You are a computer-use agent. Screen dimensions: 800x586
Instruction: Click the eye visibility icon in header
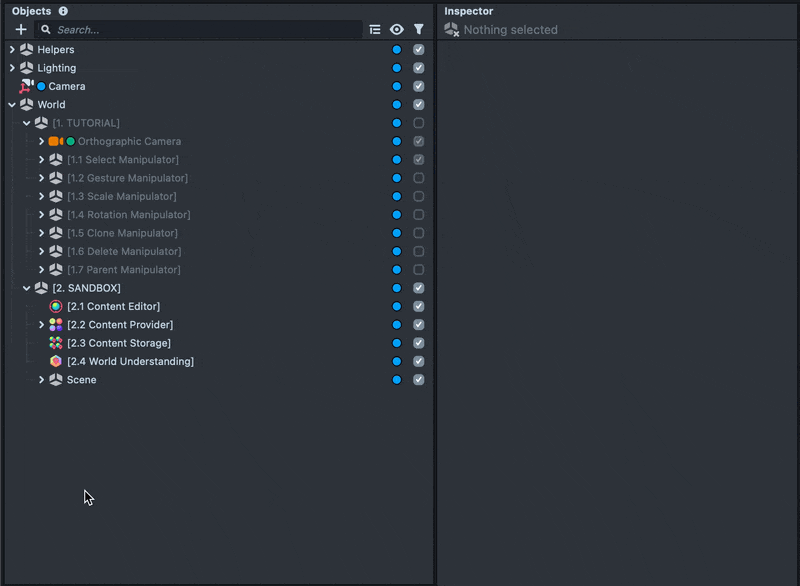pos(397,30)
